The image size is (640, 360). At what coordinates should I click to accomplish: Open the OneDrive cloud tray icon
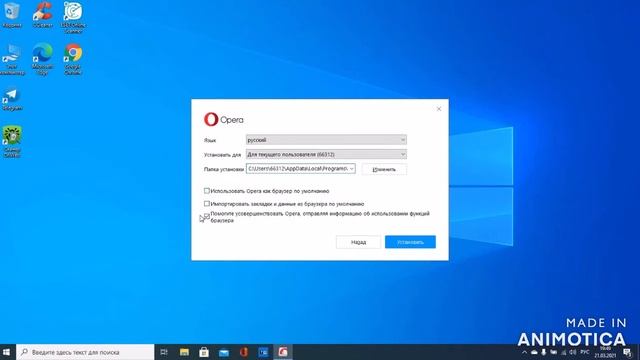pyautogui.click(x=534, y=352)
